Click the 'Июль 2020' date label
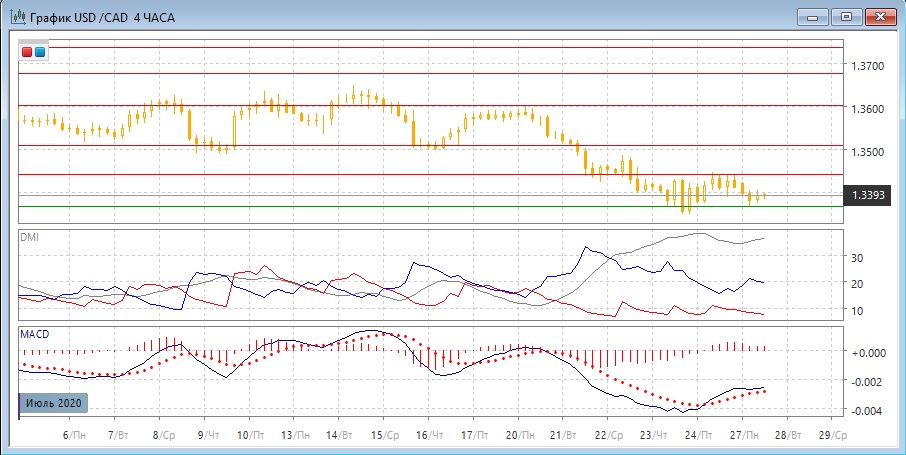The height and width of the screenshot is (455, 906). tap(54, 402)
